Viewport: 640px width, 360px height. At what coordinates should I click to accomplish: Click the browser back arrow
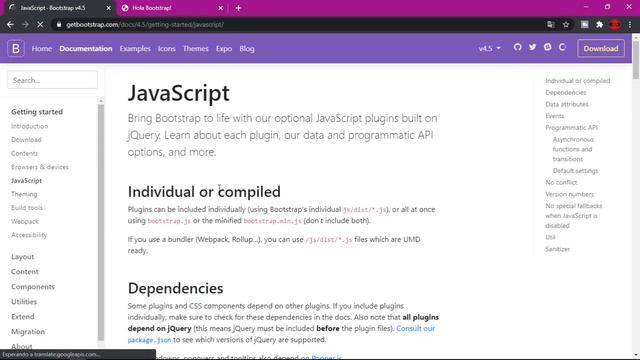pos(10,24)
